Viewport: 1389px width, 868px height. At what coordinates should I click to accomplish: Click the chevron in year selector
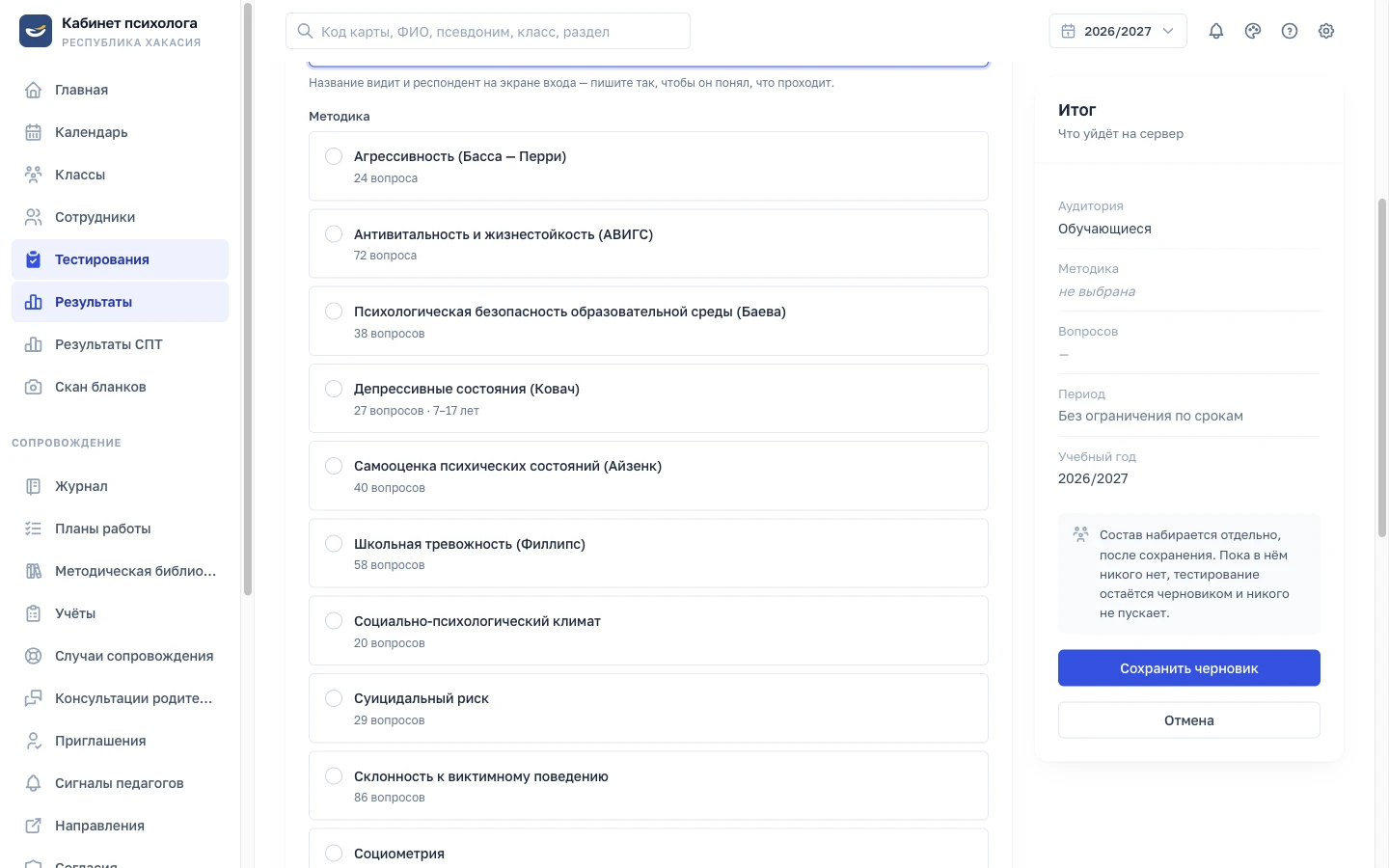tap(1168, 31)
